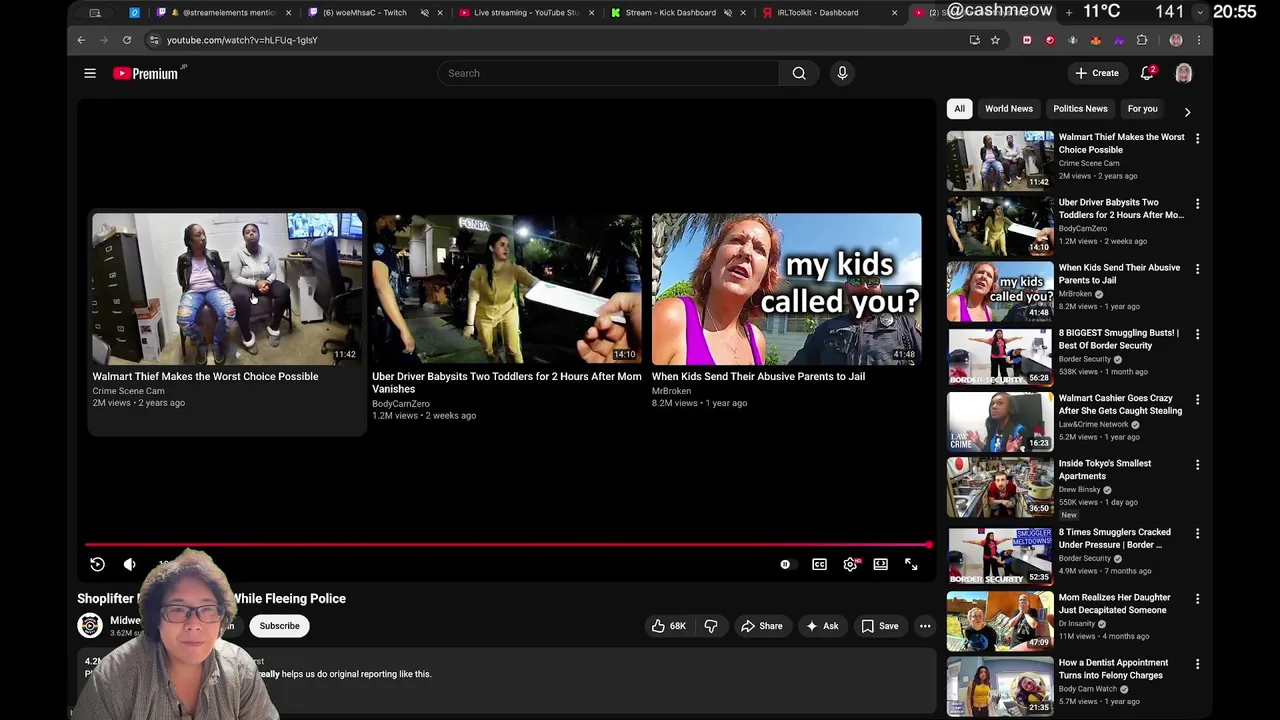The width and height of the screenshot is (1280, 720).
Task: Open options for Mom Realizes Her Daughter video
Action: click(x=1197, y=598)
